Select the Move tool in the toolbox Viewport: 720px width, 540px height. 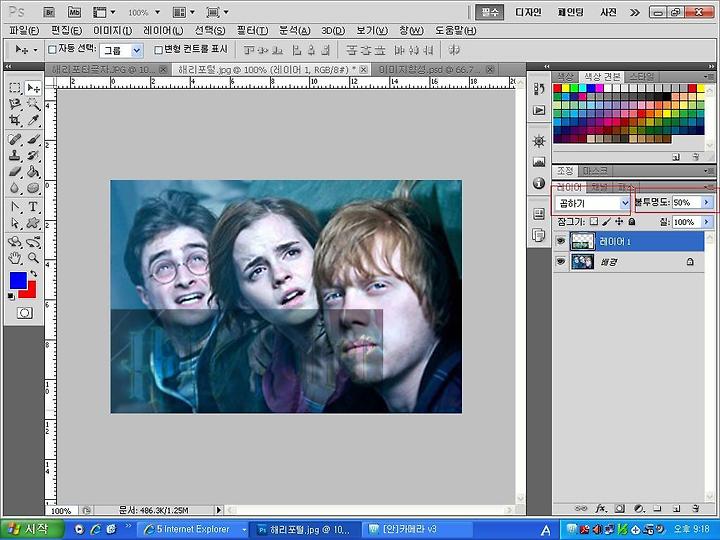33,87
